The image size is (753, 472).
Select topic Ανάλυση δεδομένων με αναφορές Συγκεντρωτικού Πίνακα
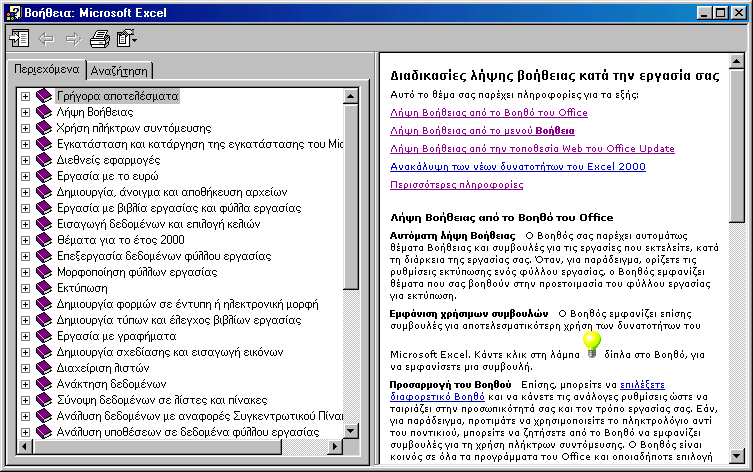pos(200,416)
